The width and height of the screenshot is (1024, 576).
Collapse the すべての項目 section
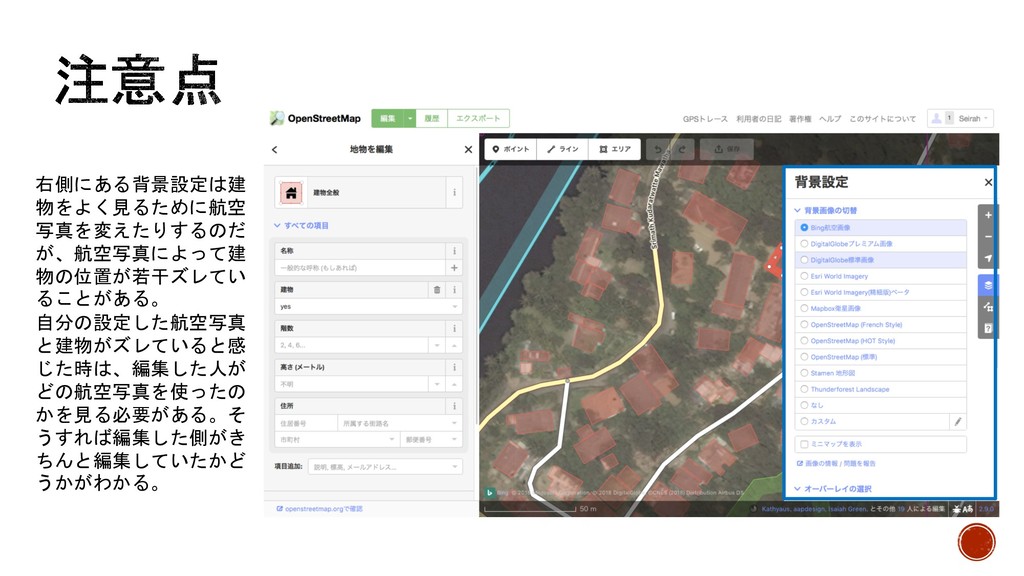301,226
